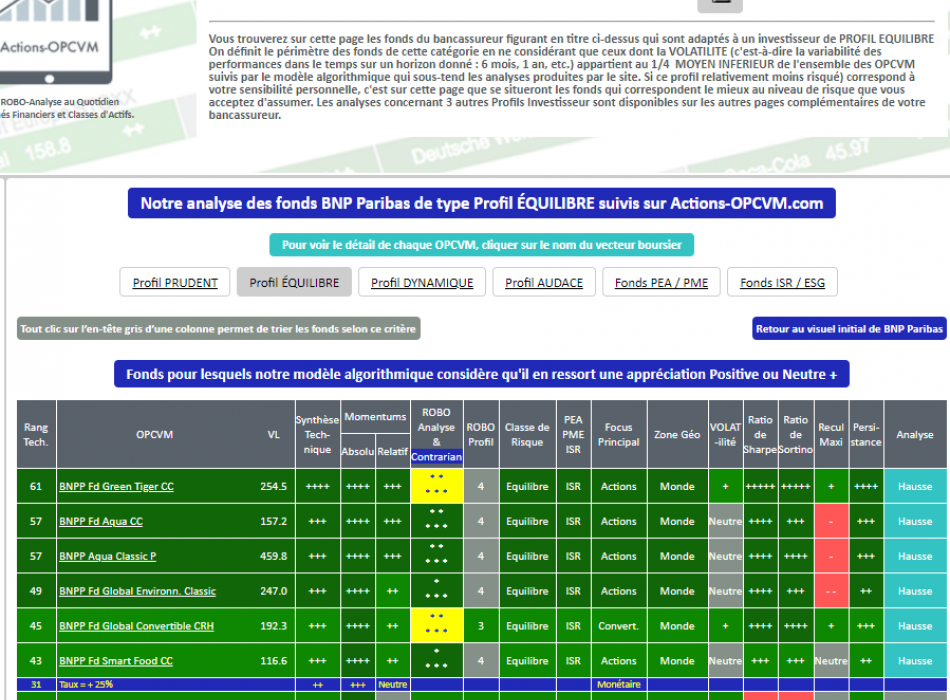Click rank 49 cell
The width and height of the screenshot is (950, 700).
pos(36,591)
